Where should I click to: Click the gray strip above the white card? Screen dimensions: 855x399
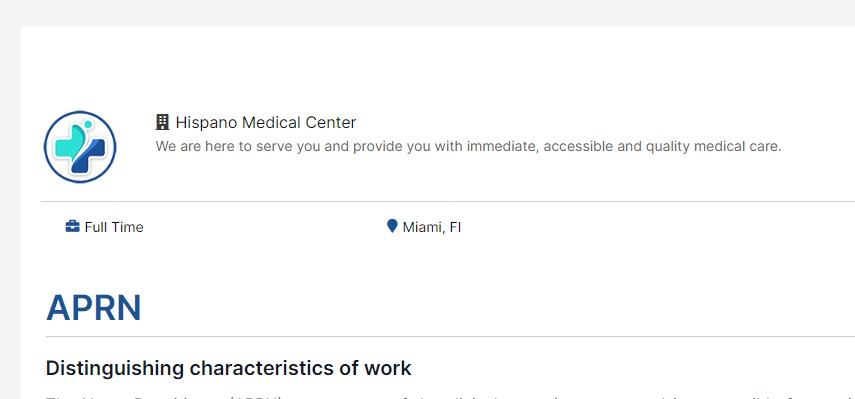click(428, 13)
